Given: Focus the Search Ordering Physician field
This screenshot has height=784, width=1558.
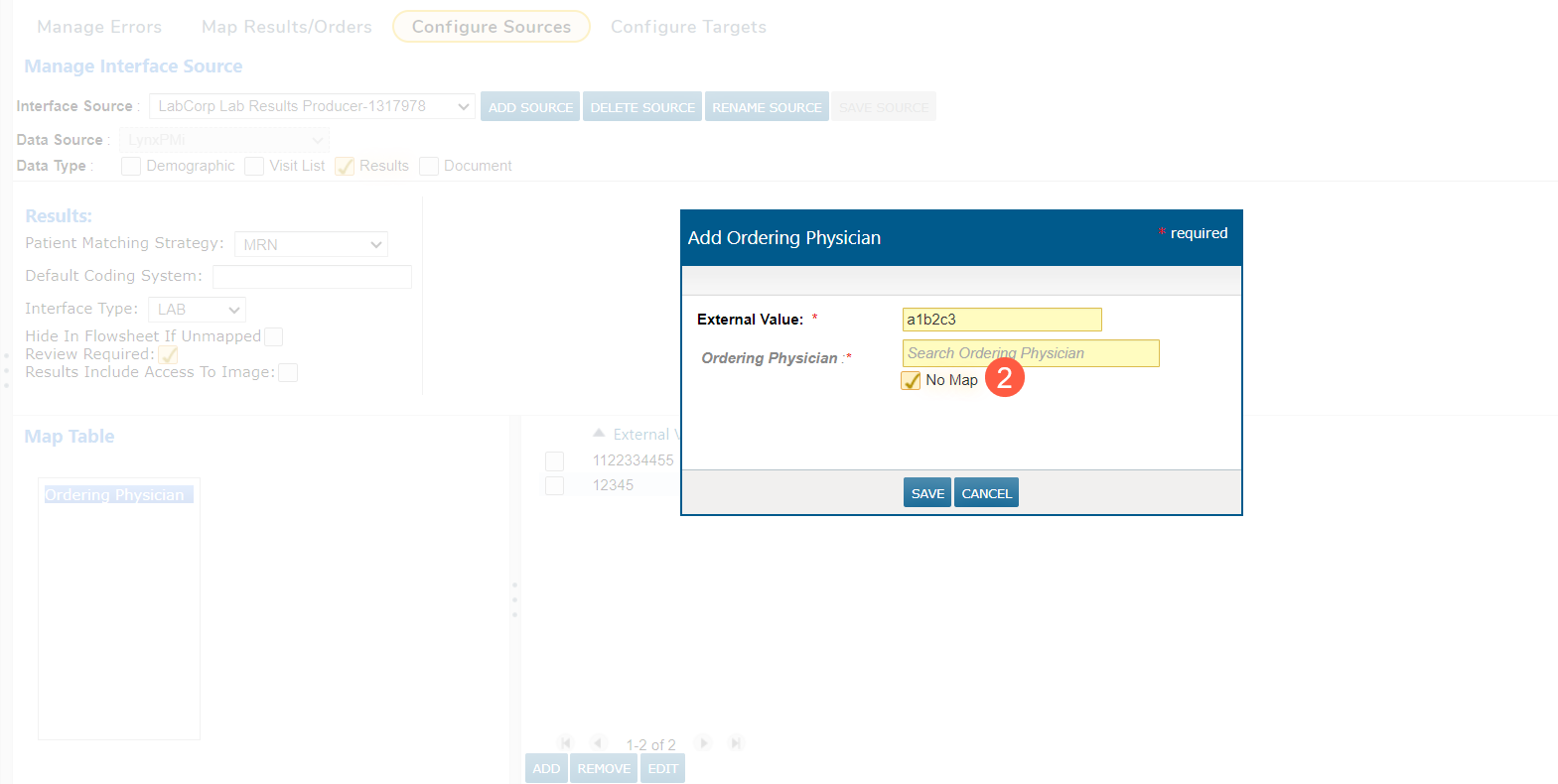Looking at the screenshot, I should pyautogui.click(x=1030, y=353).
